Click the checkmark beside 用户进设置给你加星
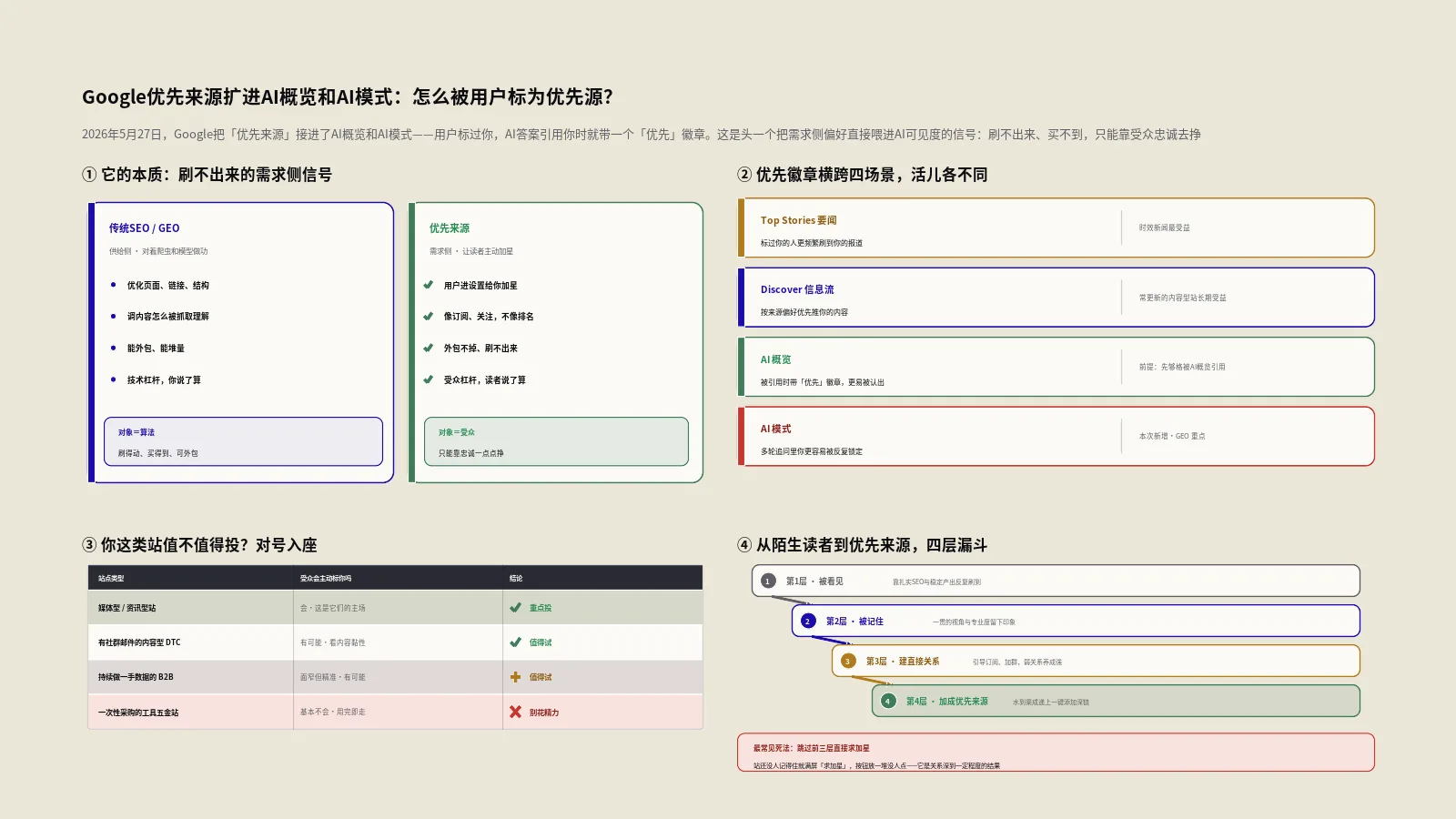1456x819 pixels. [x=429, y=285]
